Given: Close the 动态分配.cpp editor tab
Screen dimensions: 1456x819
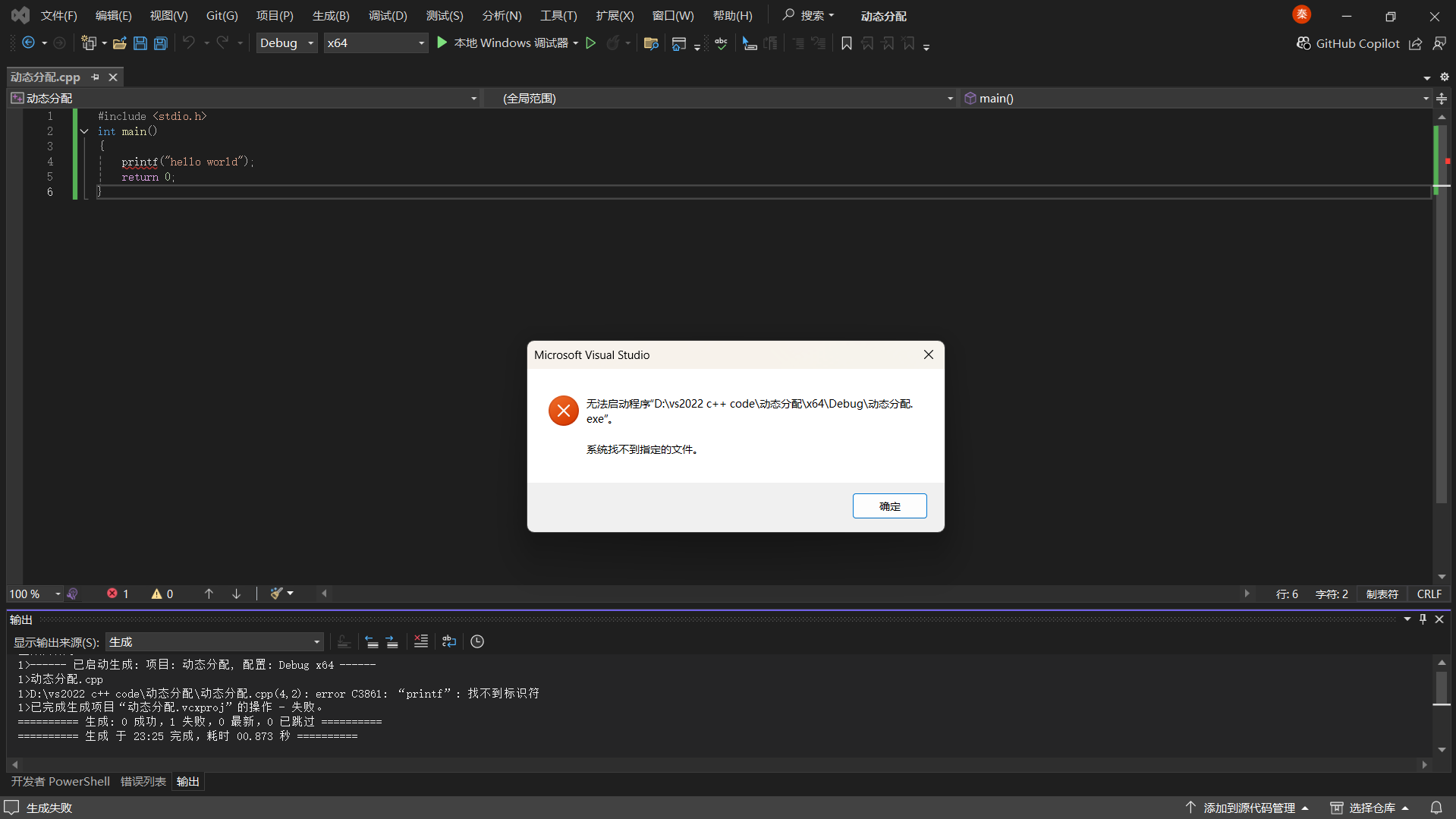Looking at the screenshot, I should (x=113, y=77).
